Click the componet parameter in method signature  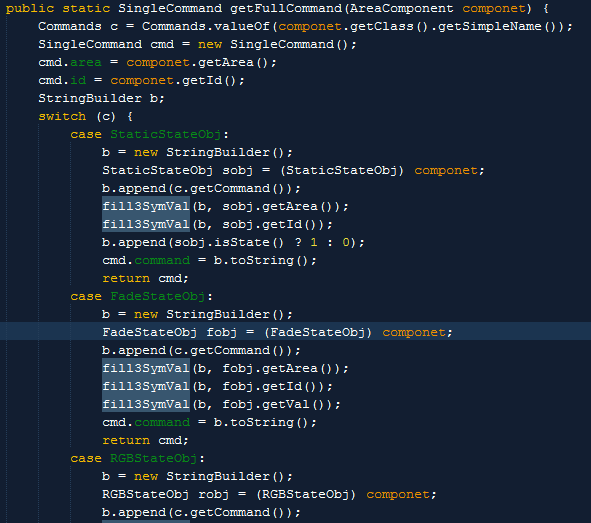click(494, 8)
